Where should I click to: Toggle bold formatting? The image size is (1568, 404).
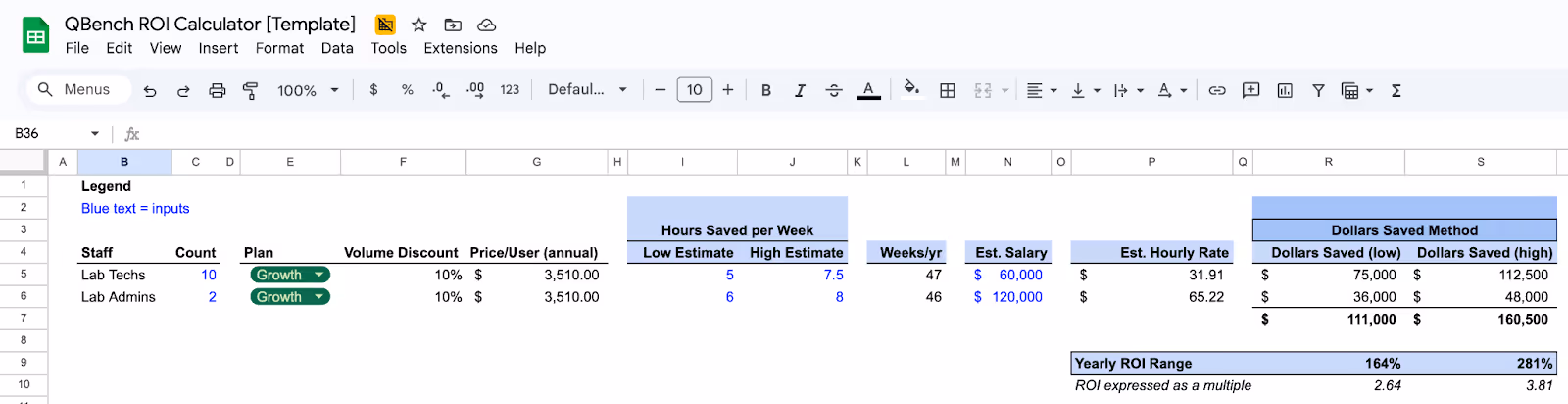(766, 90)
